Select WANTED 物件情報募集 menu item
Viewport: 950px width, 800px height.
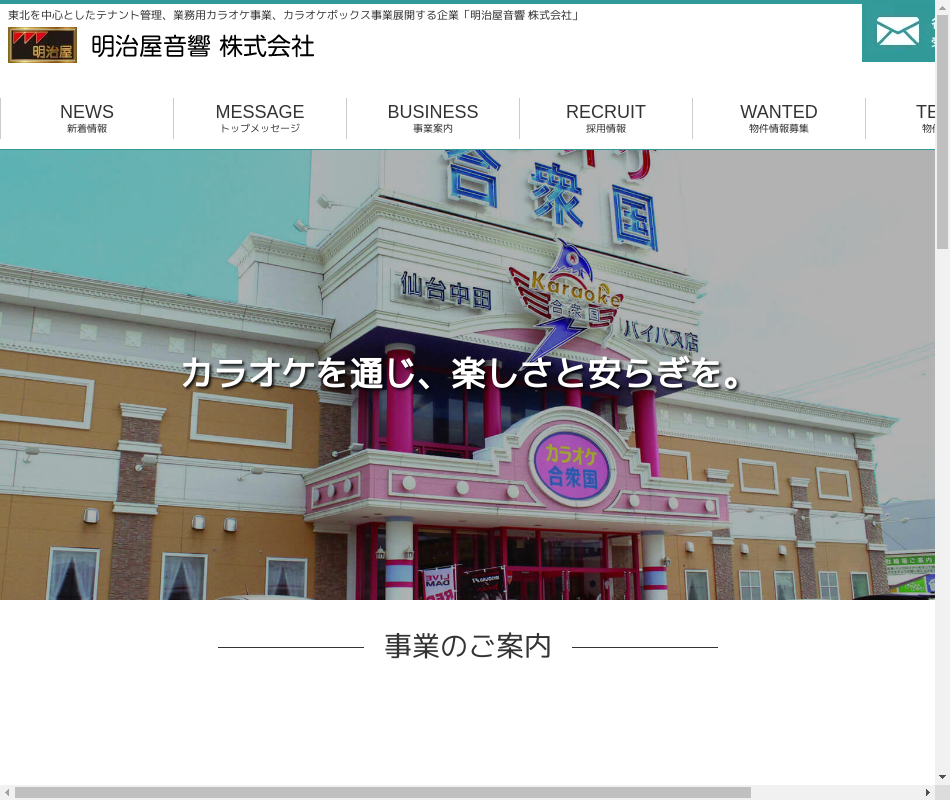pos(779,118)
